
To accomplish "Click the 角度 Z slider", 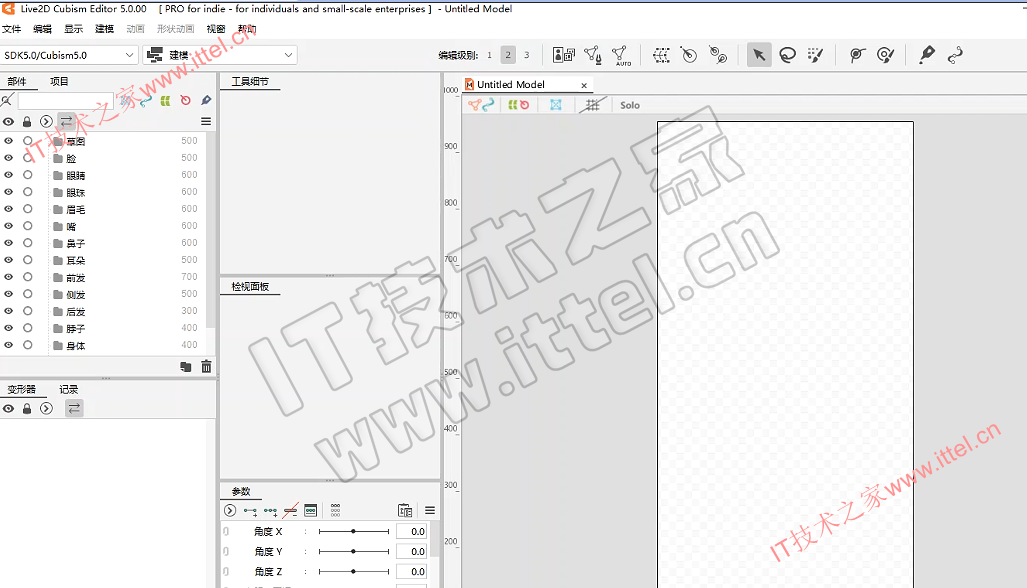I will pos(354,572).
